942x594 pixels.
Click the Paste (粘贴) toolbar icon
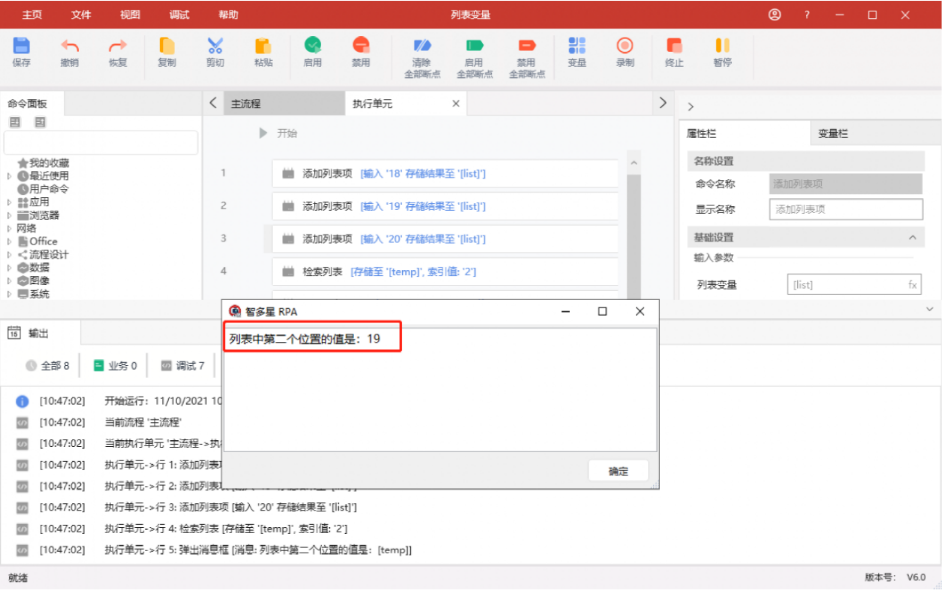(263, 47)
